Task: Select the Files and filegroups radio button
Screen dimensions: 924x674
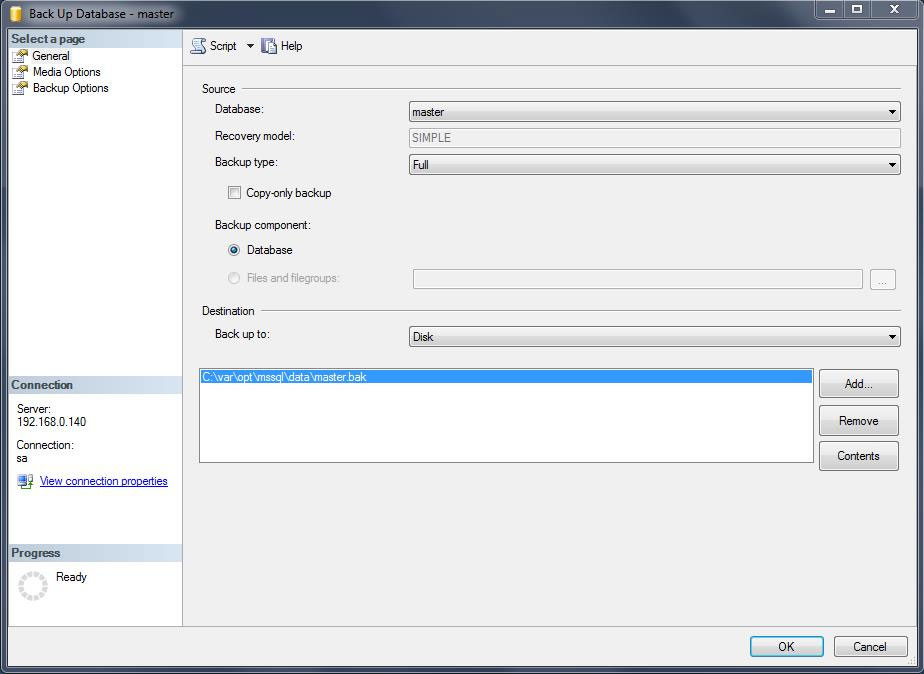Action: [234, 278]
